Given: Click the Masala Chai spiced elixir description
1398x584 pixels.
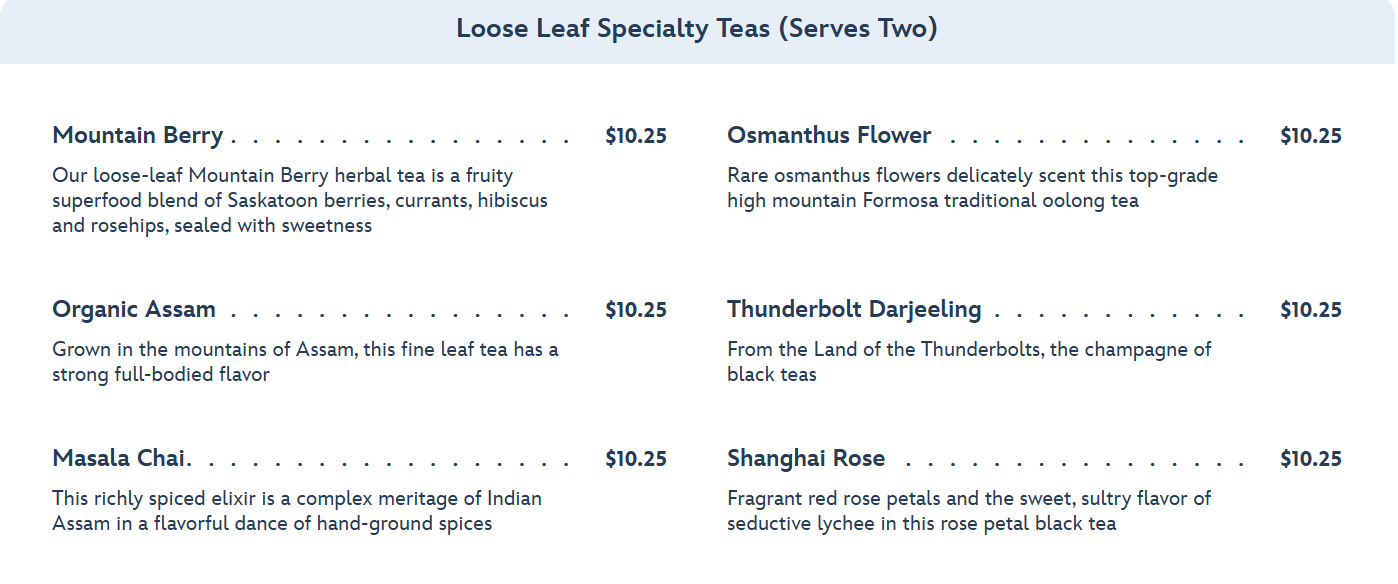Looking at the screenshot, I should tap(297, 511).
